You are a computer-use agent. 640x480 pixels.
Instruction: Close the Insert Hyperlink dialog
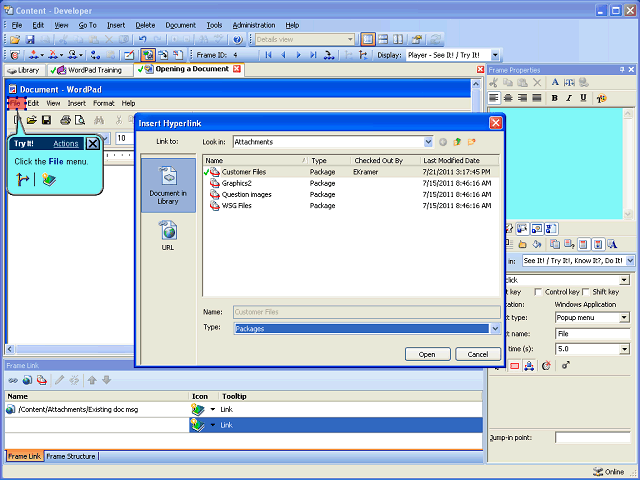pos(496,123)
